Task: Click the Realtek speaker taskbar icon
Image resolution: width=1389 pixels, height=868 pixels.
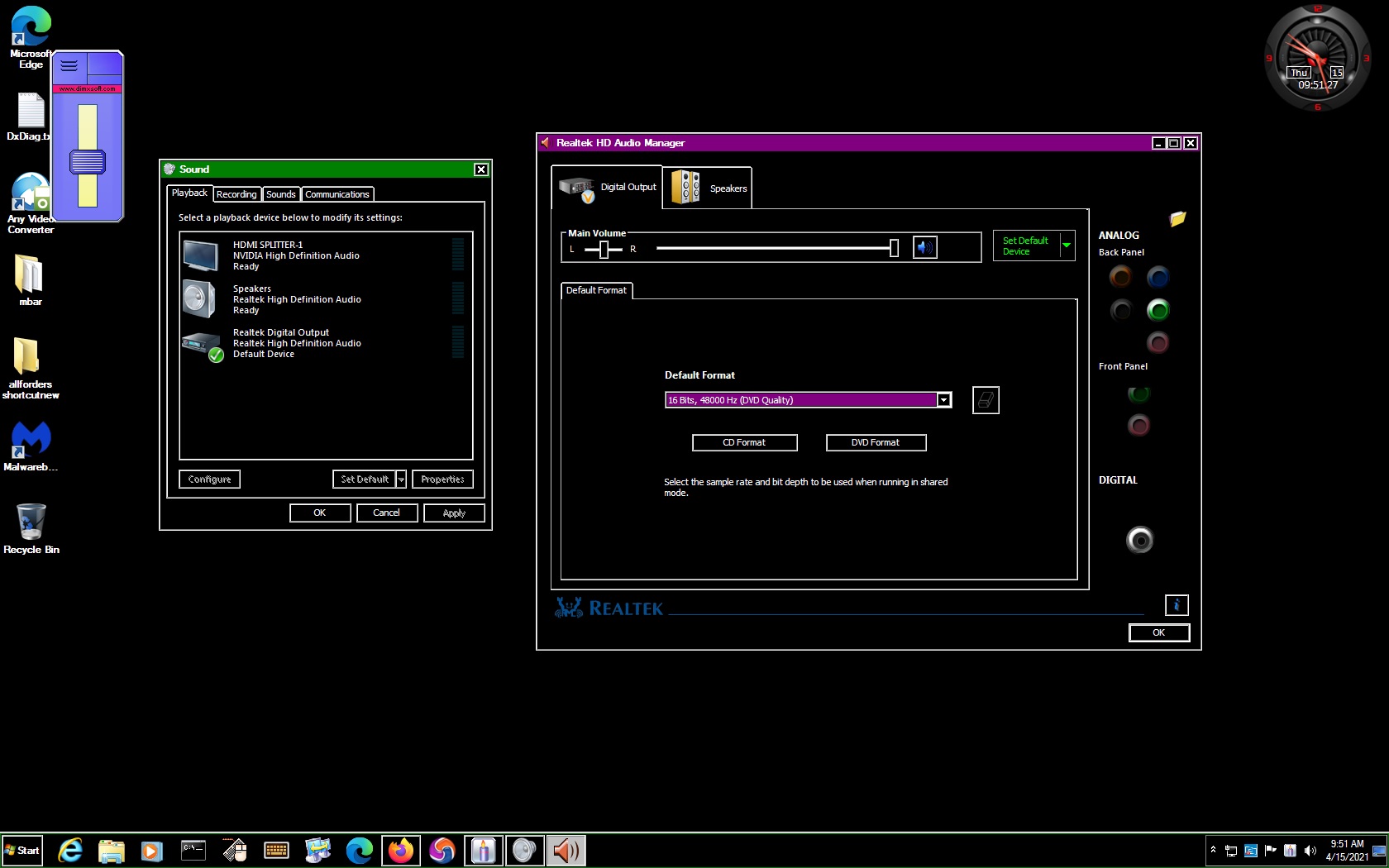Action: pos(566,851)
